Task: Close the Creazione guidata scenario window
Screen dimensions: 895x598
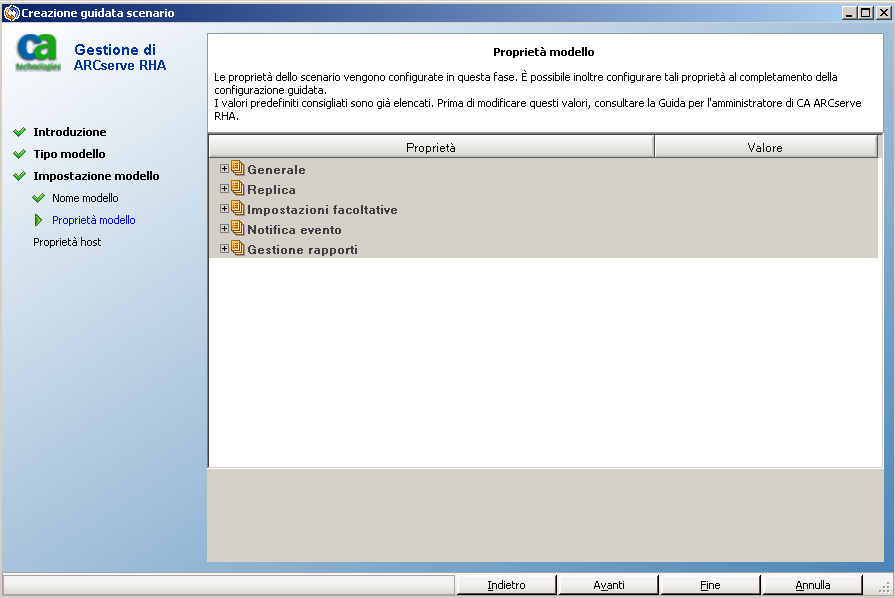Action: (884, 13)
